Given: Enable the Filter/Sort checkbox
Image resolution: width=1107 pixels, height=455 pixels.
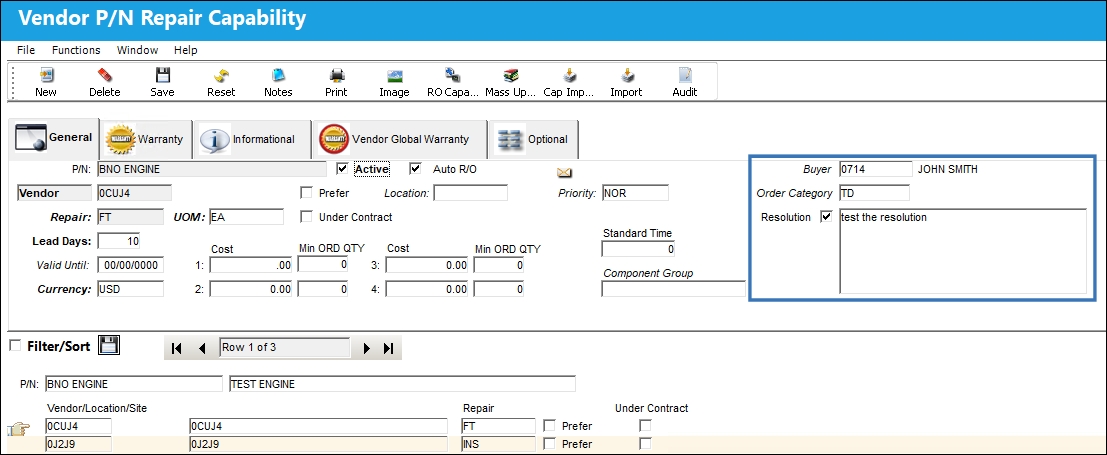Looking at the screenshot, I should (x=14, y=345).
